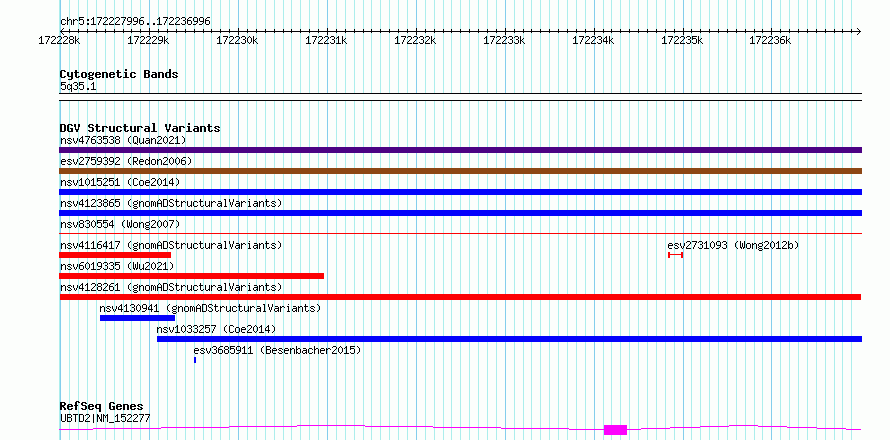This screenshot has width=890, height=440.
Task: Open nsv4116417 (gnomADStructuralVariants) label
Action: (171, 245)
